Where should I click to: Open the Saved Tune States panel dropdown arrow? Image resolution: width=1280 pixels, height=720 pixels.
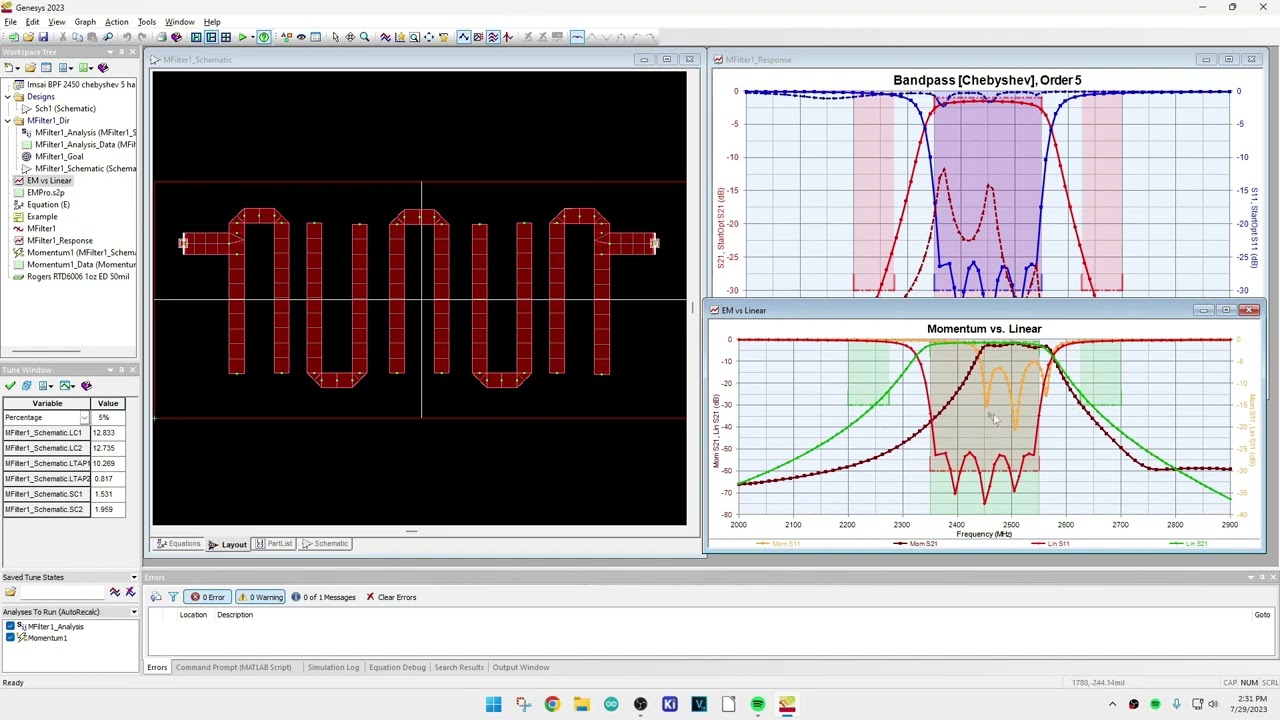click(x=134, y=577)
